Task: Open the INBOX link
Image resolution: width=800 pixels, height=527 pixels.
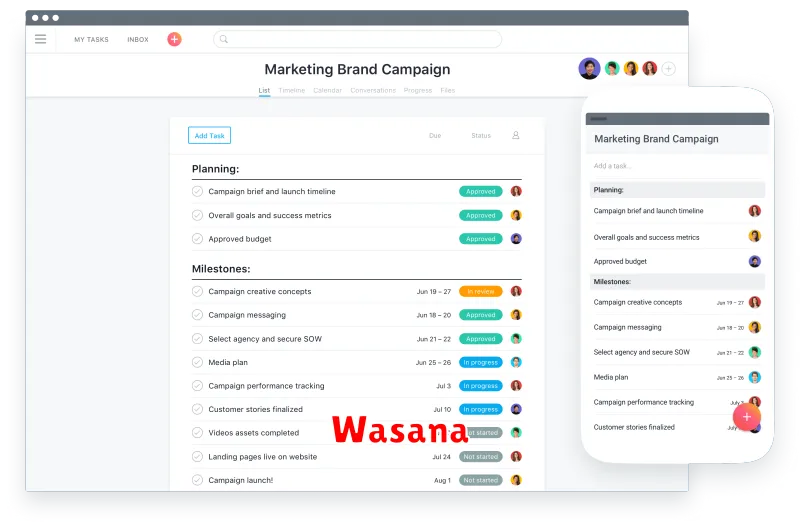Action: (138, 39)
